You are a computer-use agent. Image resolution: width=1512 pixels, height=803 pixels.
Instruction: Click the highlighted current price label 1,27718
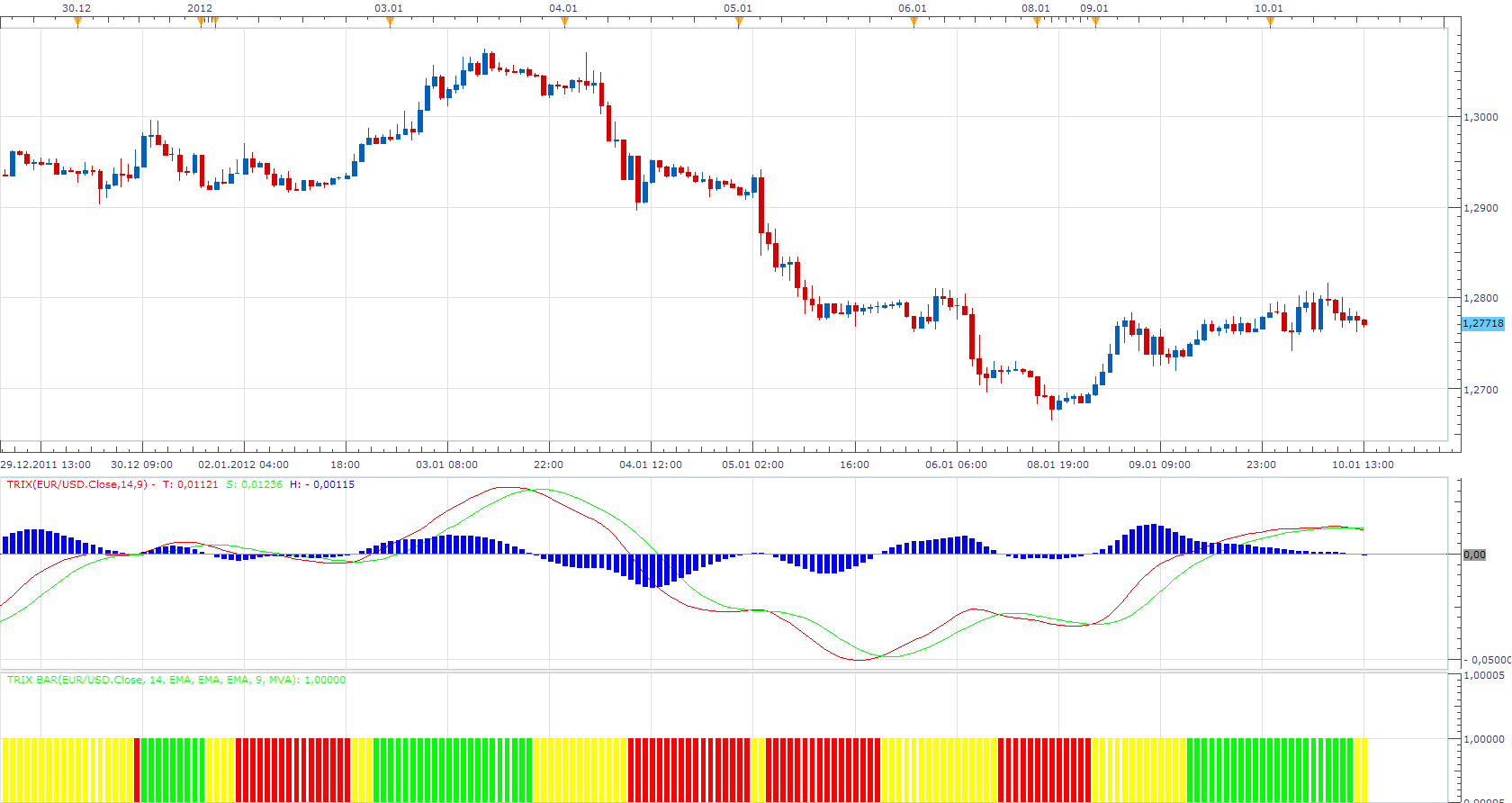coord(1483,323)
